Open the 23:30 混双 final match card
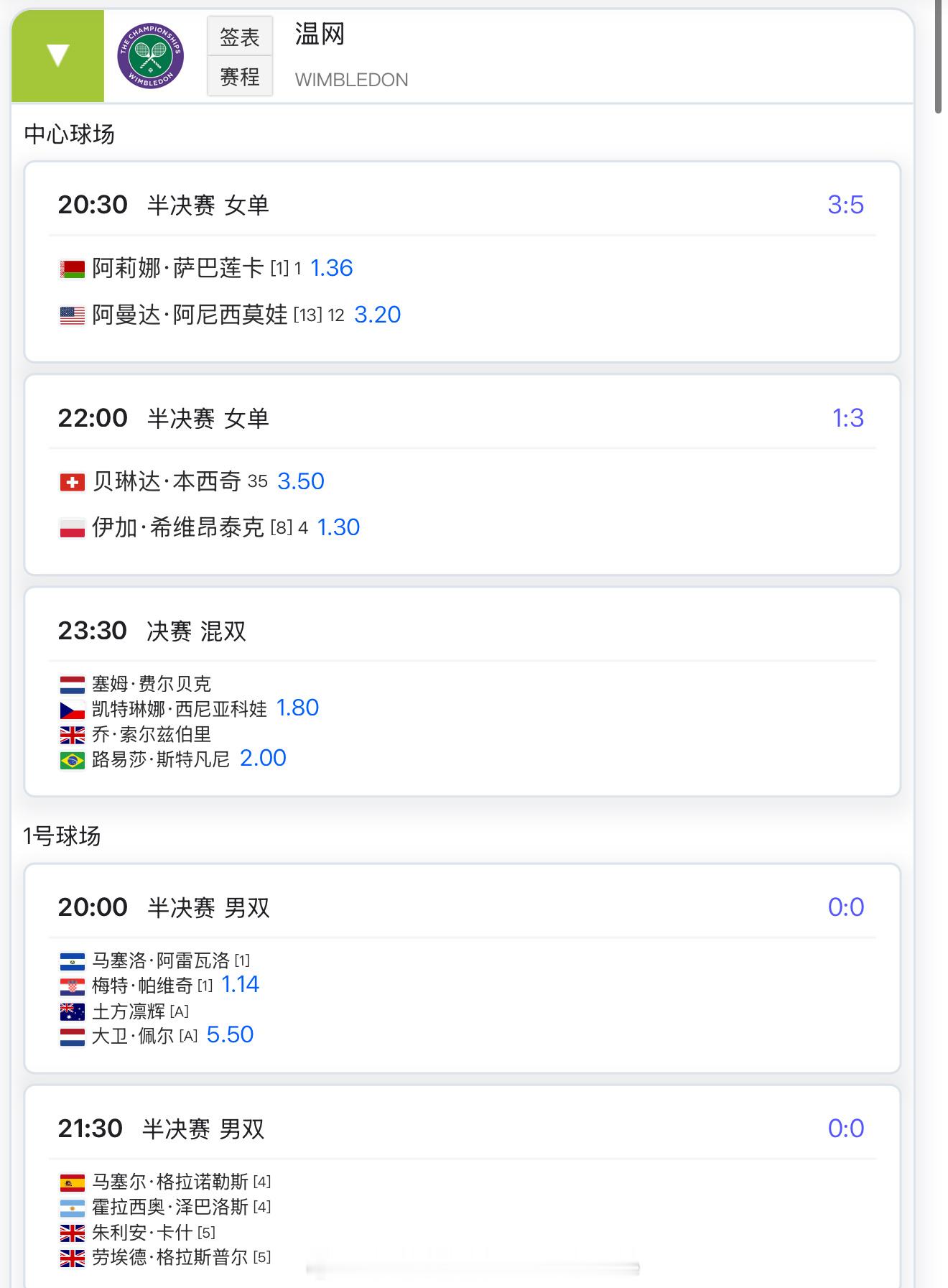 (x=463, y=692)
